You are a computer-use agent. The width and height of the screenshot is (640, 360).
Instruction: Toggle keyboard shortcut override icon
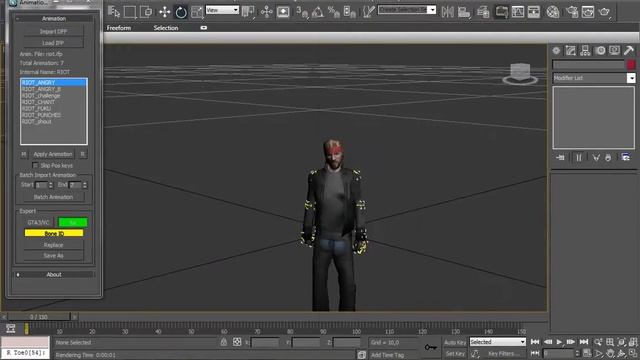[x=283, y=12]
